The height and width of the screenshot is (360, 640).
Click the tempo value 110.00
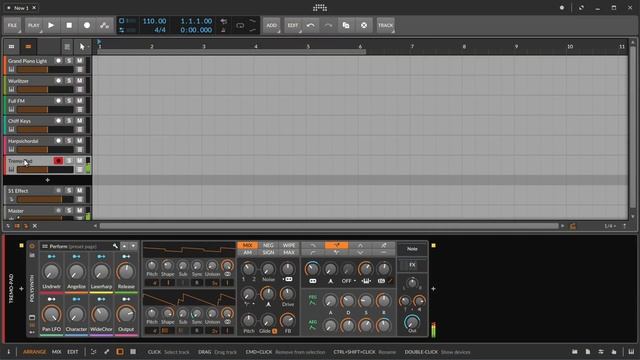click(154, 21)
